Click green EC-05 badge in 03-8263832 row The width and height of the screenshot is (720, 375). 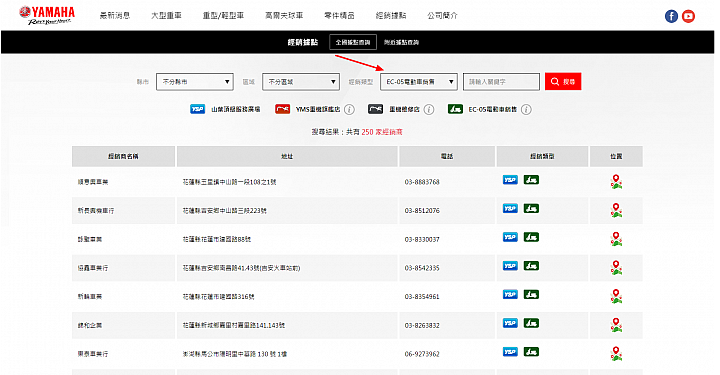(531, 323)
